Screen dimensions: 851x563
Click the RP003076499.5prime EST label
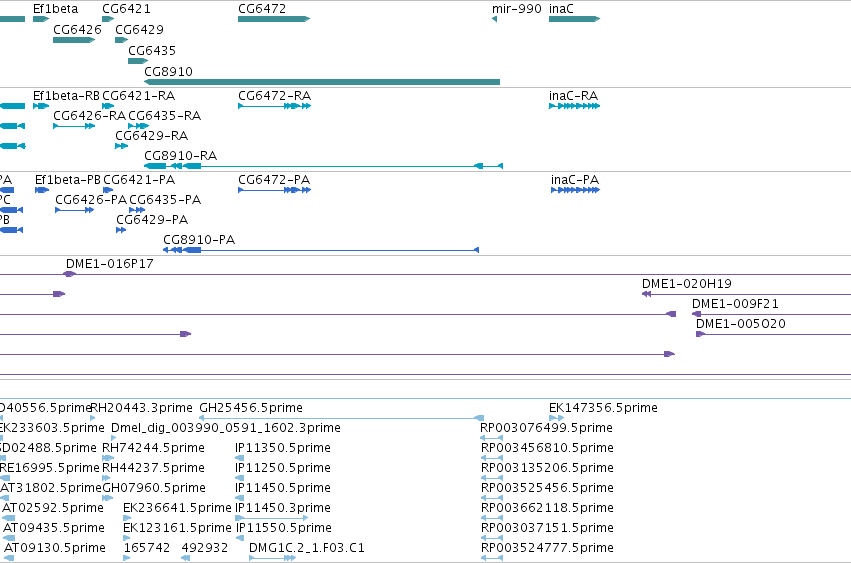pos(547,428)
